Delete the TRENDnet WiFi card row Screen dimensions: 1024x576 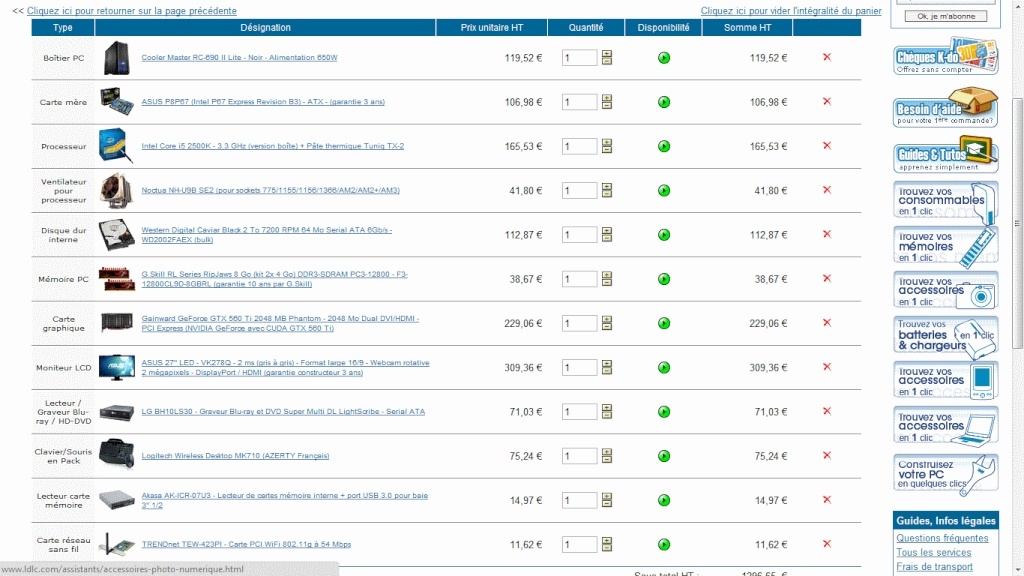click(x=827, y=544)
